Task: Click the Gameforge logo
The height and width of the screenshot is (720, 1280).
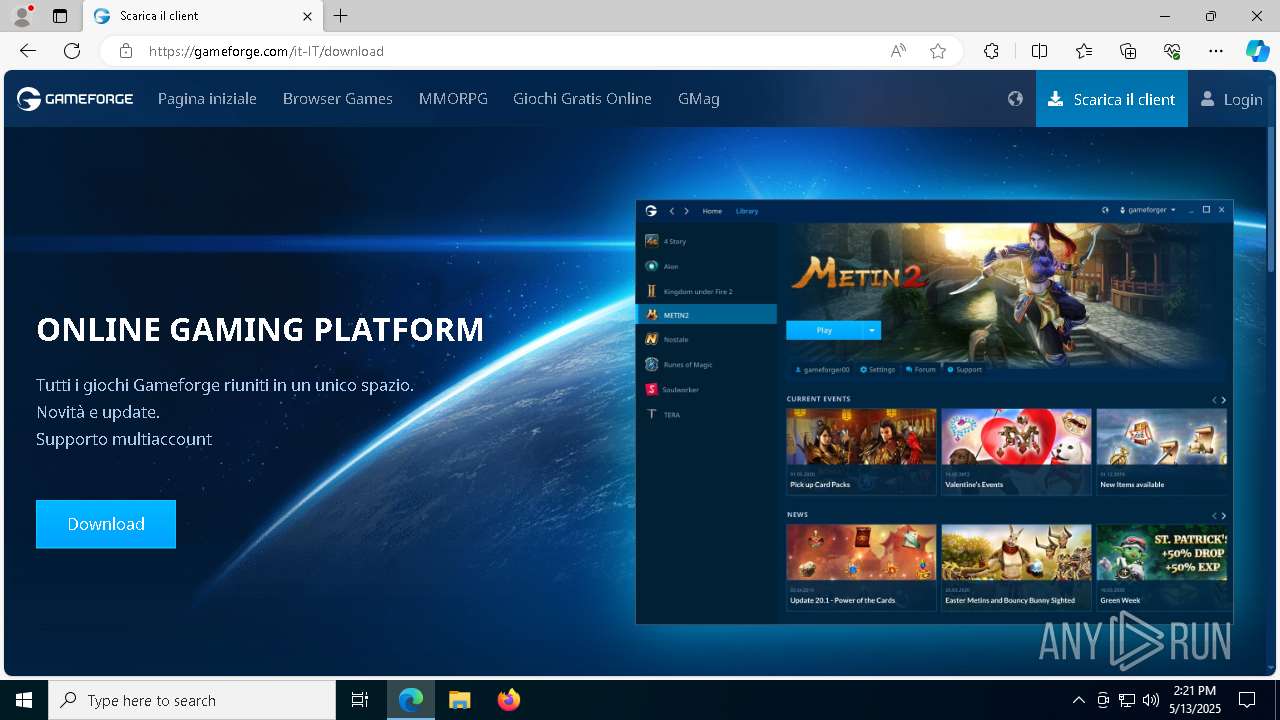Action: tap(75, 98)
